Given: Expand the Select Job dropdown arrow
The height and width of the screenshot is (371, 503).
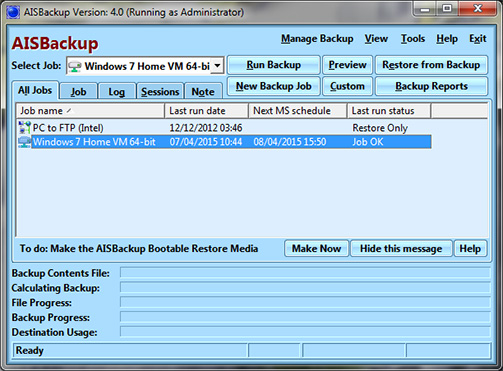Looking at the screenshot, I should 217,65.
